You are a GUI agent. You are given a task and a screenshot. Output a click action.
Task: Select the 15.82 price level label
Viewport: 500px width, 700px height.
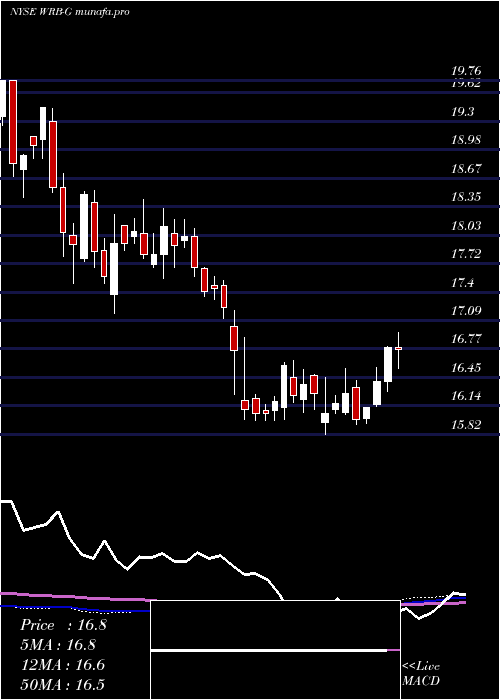click(466, 425)
